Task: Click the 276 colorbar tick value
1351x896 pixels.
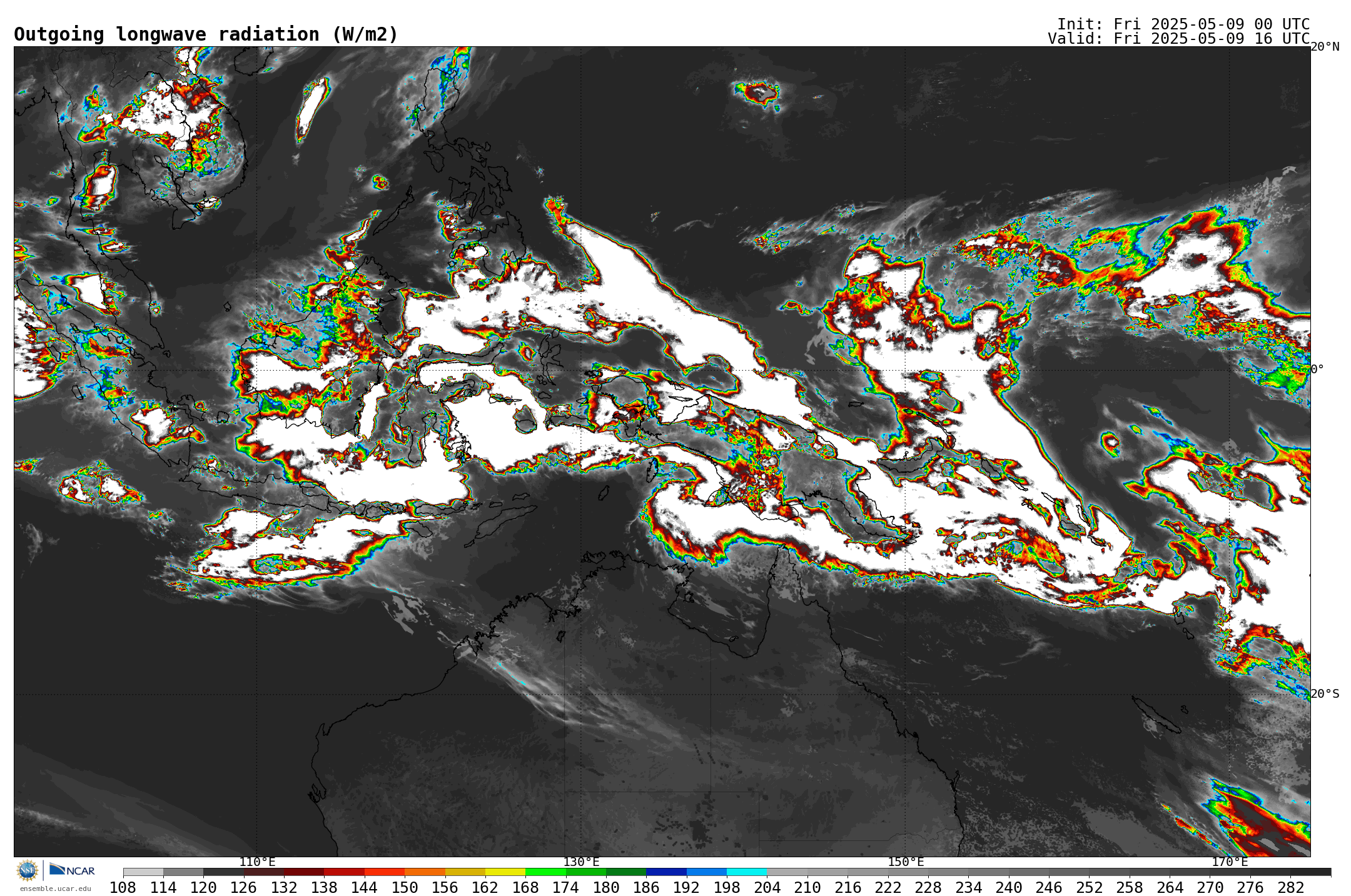Action: point(1250,888)
